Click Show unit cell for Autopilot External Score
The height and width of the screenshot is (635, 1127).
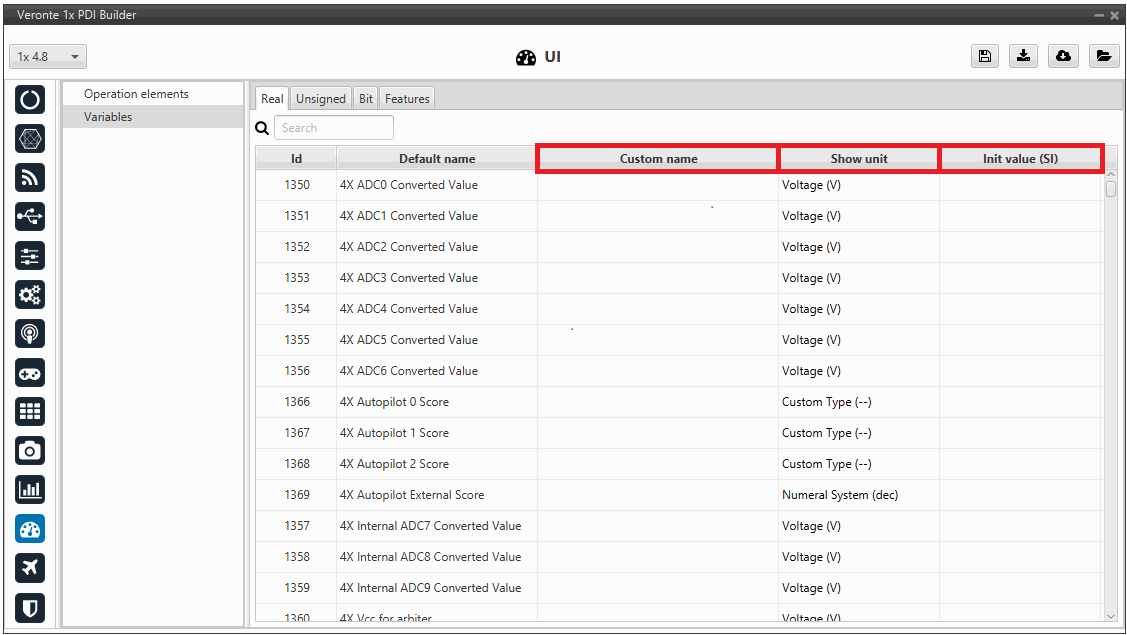point(858,495)
